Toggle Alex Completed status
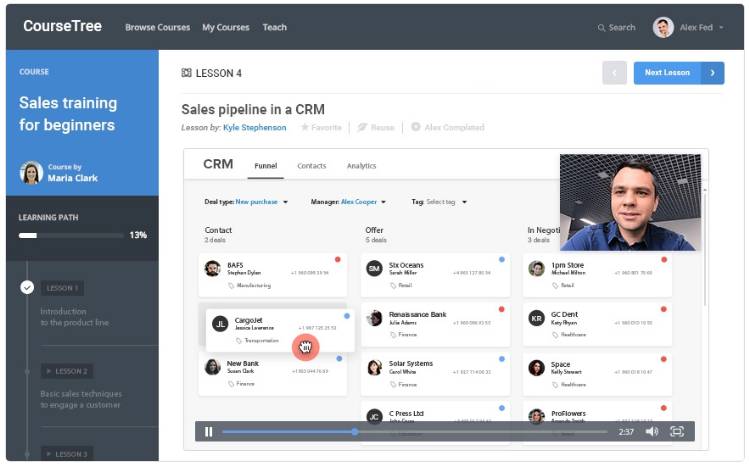749x467 pixels. pyautogui.click(x=448, y=128)
